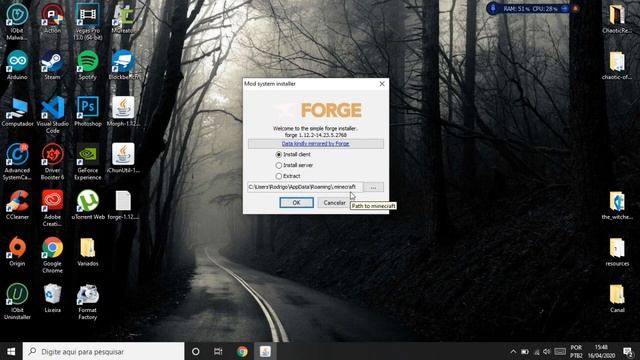Open the Steam desktop icon
Screen dimensions: 640x360
pyautogui.click(x=52, y=65)
